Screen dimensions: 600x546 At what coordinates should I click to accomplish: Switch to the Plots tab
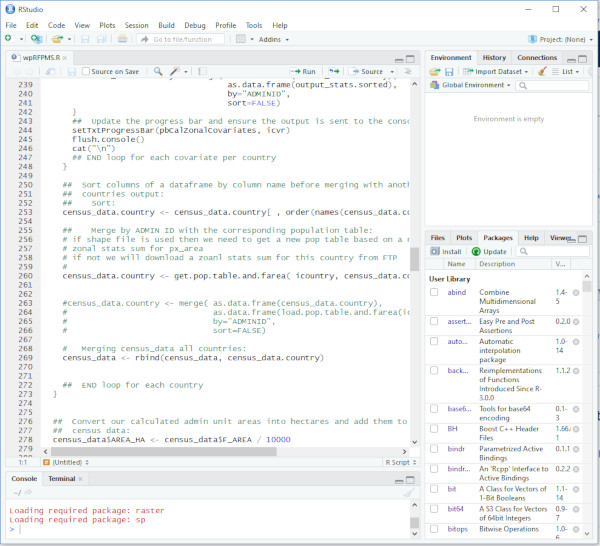[464, 238]
